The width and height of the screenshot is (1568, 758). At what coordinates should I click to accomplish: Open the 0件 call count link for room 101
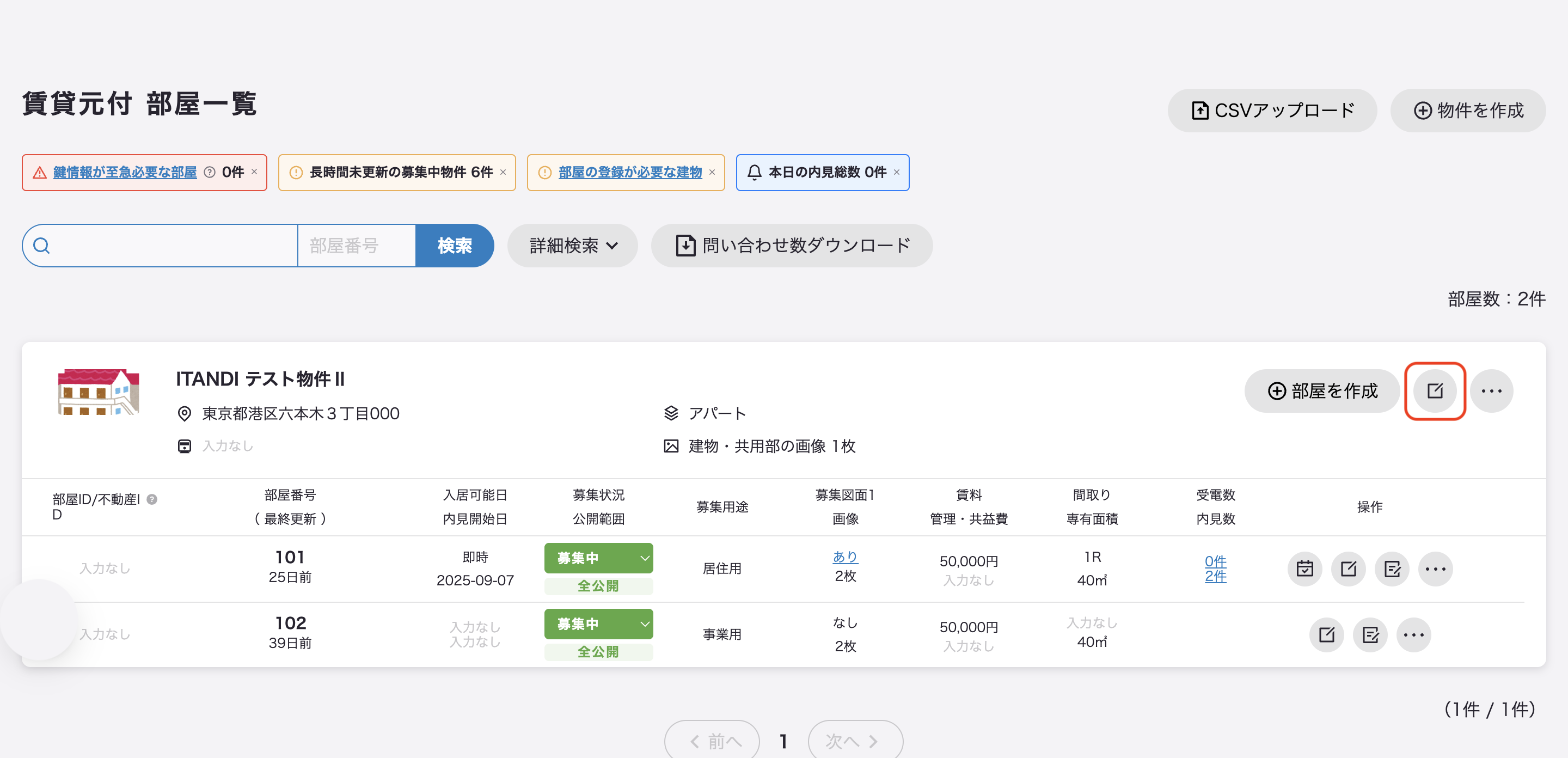coord(1216,561)
